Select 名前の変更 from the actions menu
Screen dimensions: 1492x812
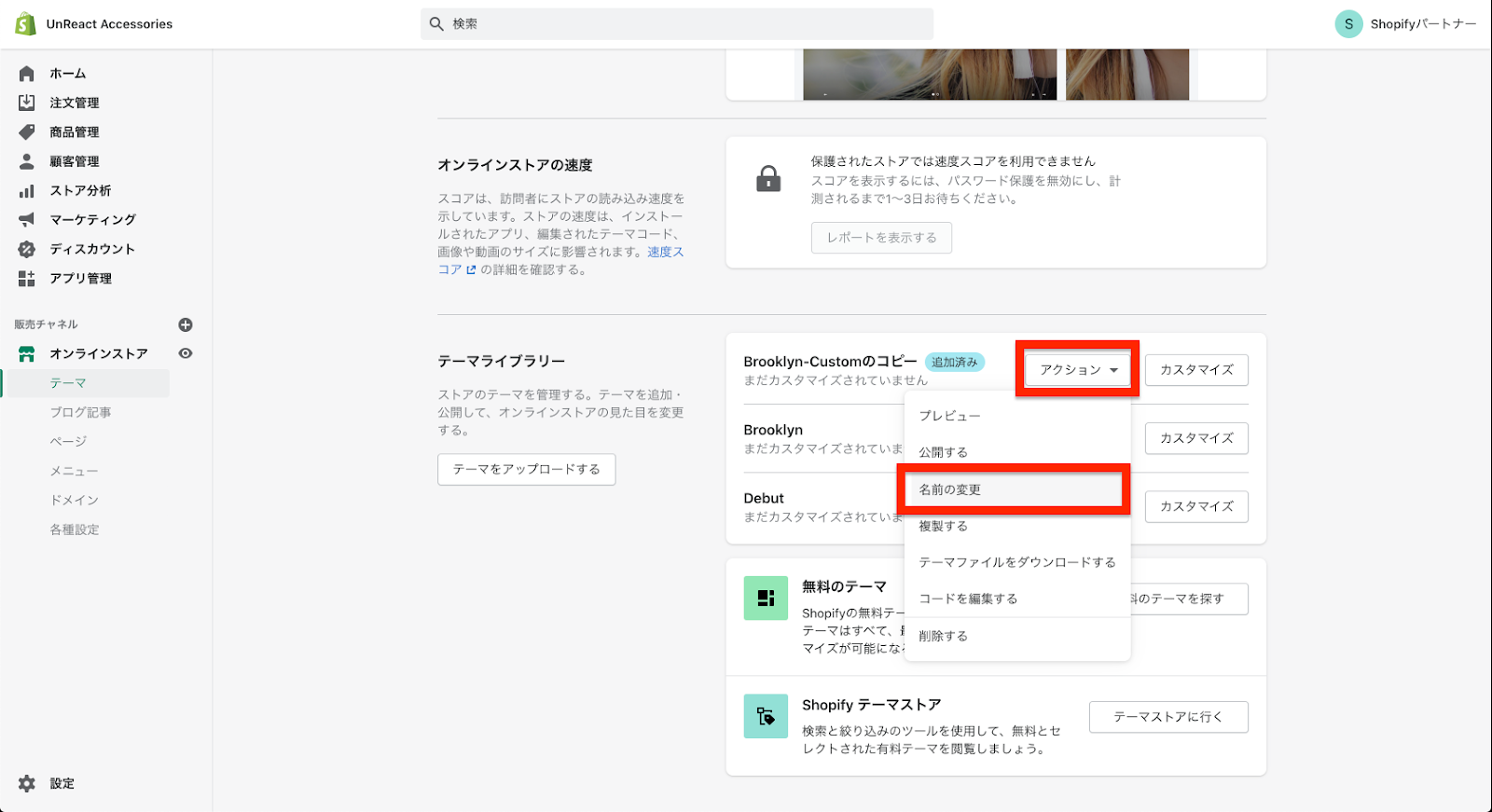click(x=950, y=489)
